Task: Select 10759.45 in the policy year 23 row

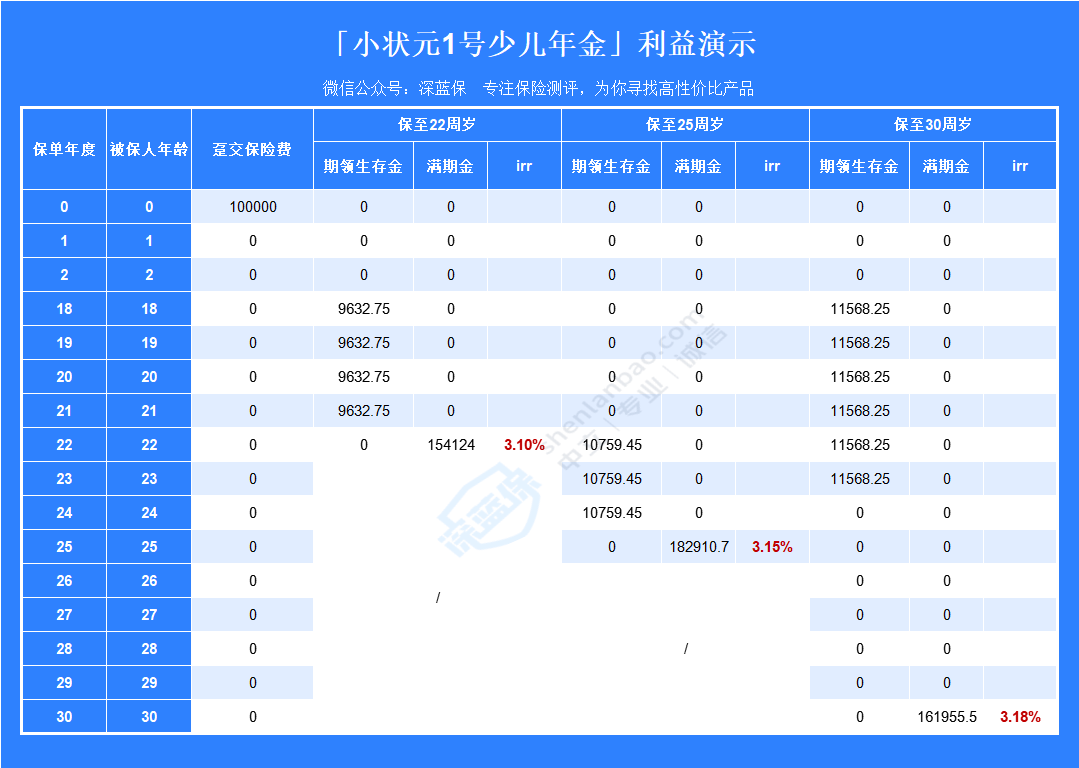Action: pyautogui.click(x=612, y=479)
